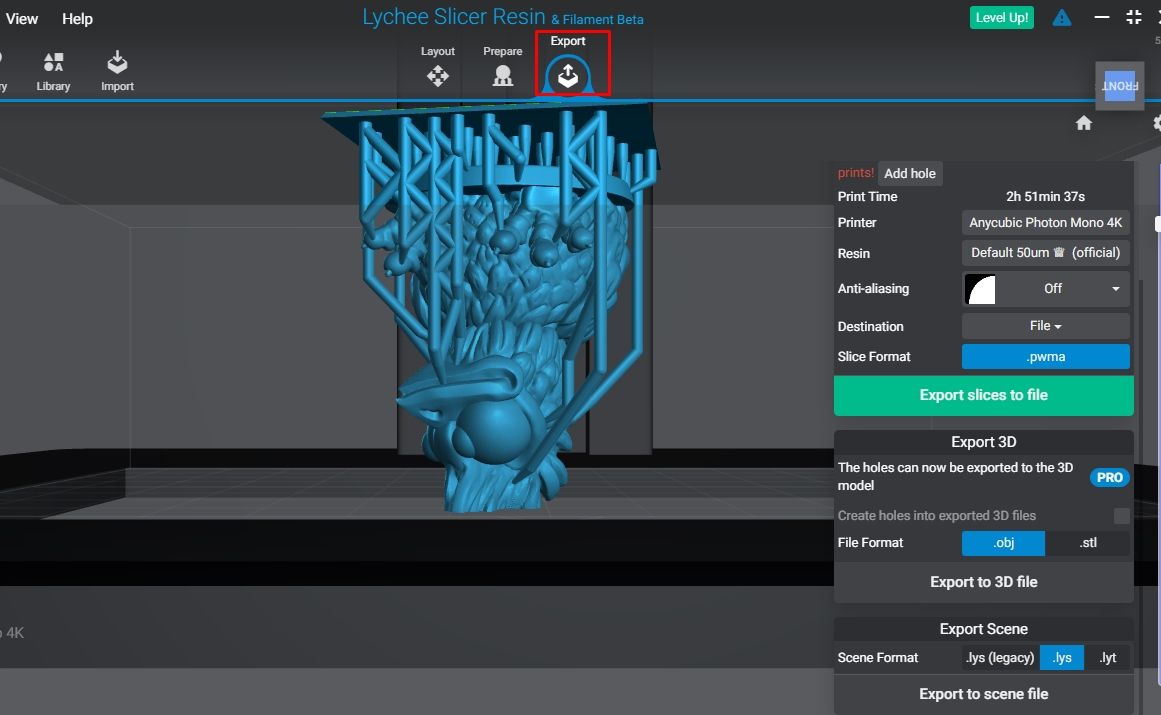Open the Library icon

[53, 71]
